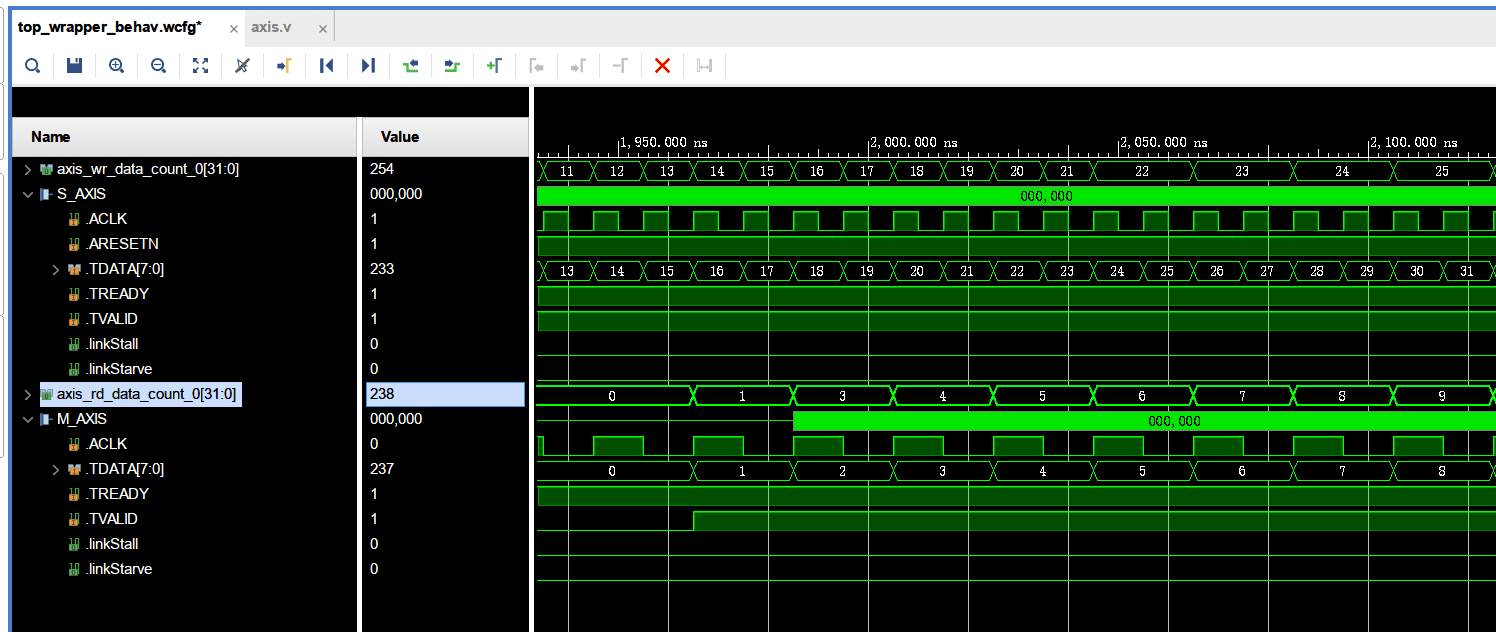Select the axis_wr_data_count_0[31:0] signal row

(x=148, y=169)
